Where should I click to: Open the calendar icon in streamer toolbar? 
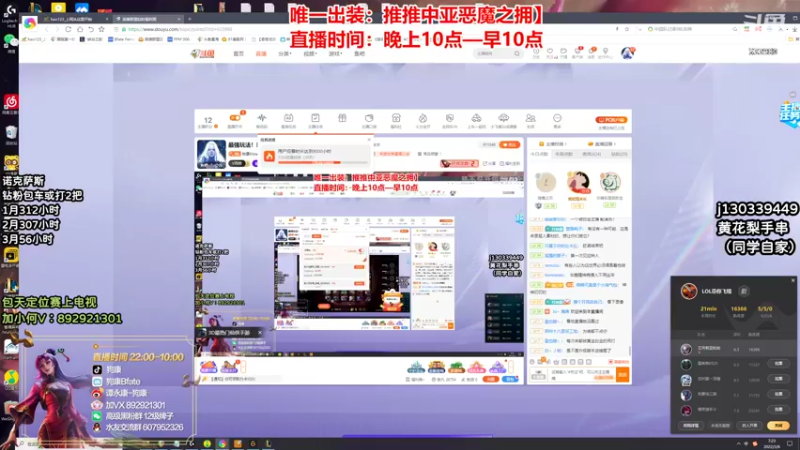click(x=288, y=118)
